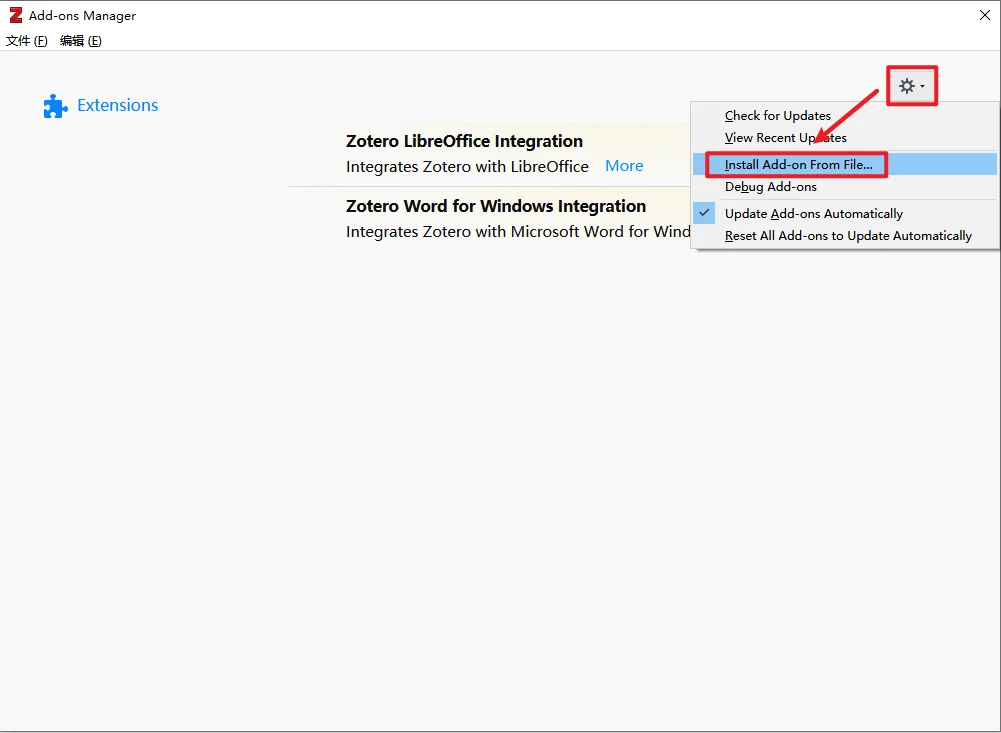Click 'Integrates Zotero with LibreOffice' description
The height and width of the screenshot is (733, 1001).
tap(467, 167)
